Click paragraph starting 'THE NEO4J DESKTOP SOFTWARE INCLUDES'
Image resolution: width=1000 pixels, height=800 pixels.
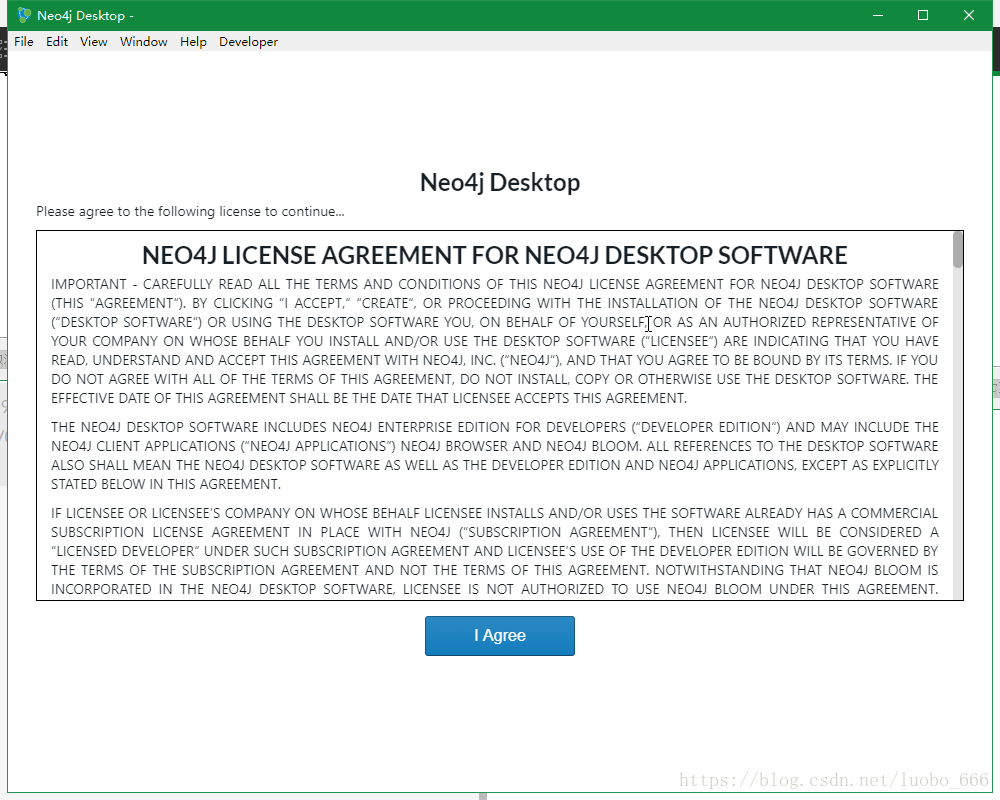(x=494, y=456)
